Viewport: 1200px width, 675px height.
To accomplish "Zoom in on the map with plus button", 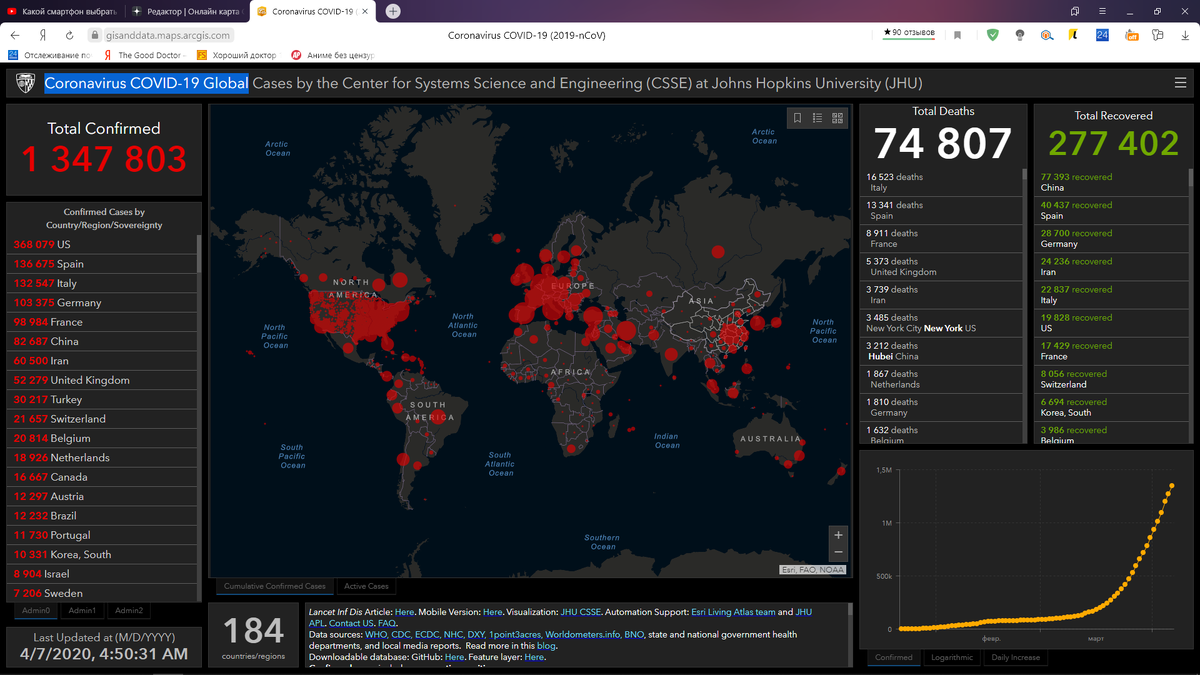I will pyautogui.click(x=838, y=535).
